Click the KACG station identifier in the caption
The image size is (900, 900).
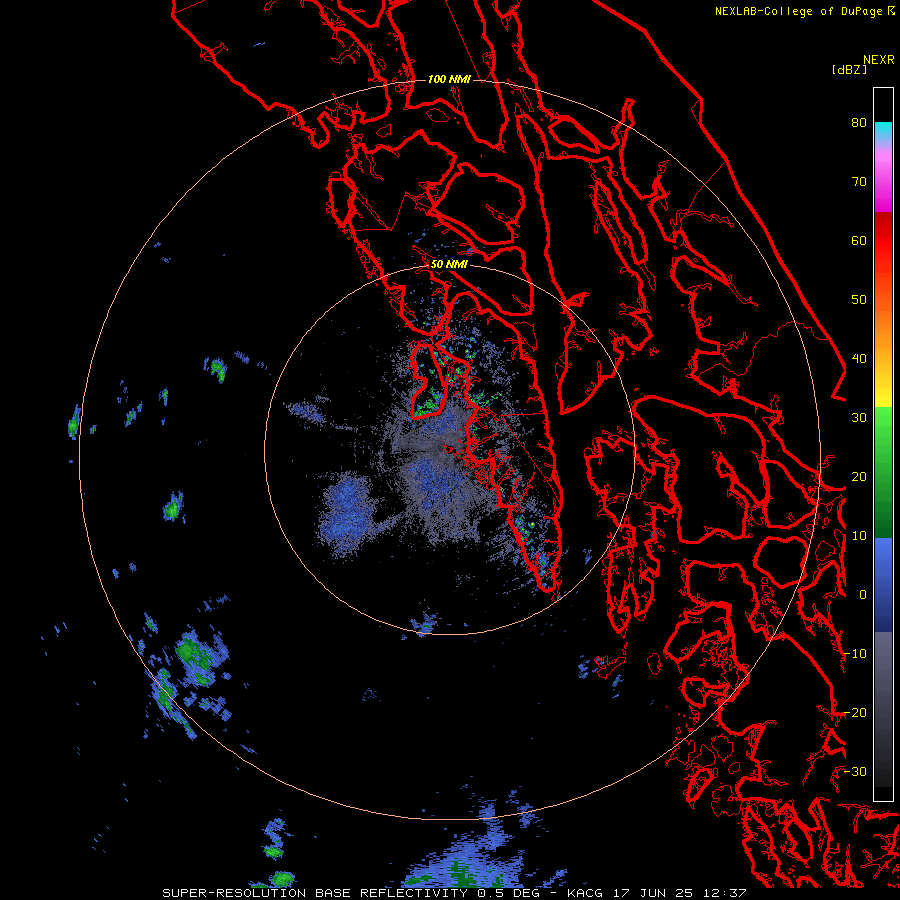pyautogui.click(x=587, y=893)
